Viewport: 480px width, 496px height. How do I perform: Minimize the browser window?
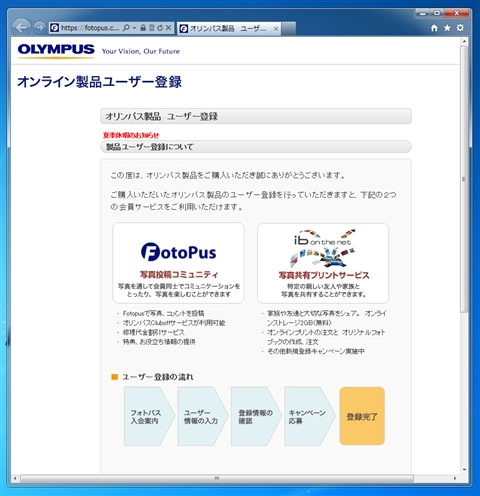pyautogui.click(x=423, y=13)
